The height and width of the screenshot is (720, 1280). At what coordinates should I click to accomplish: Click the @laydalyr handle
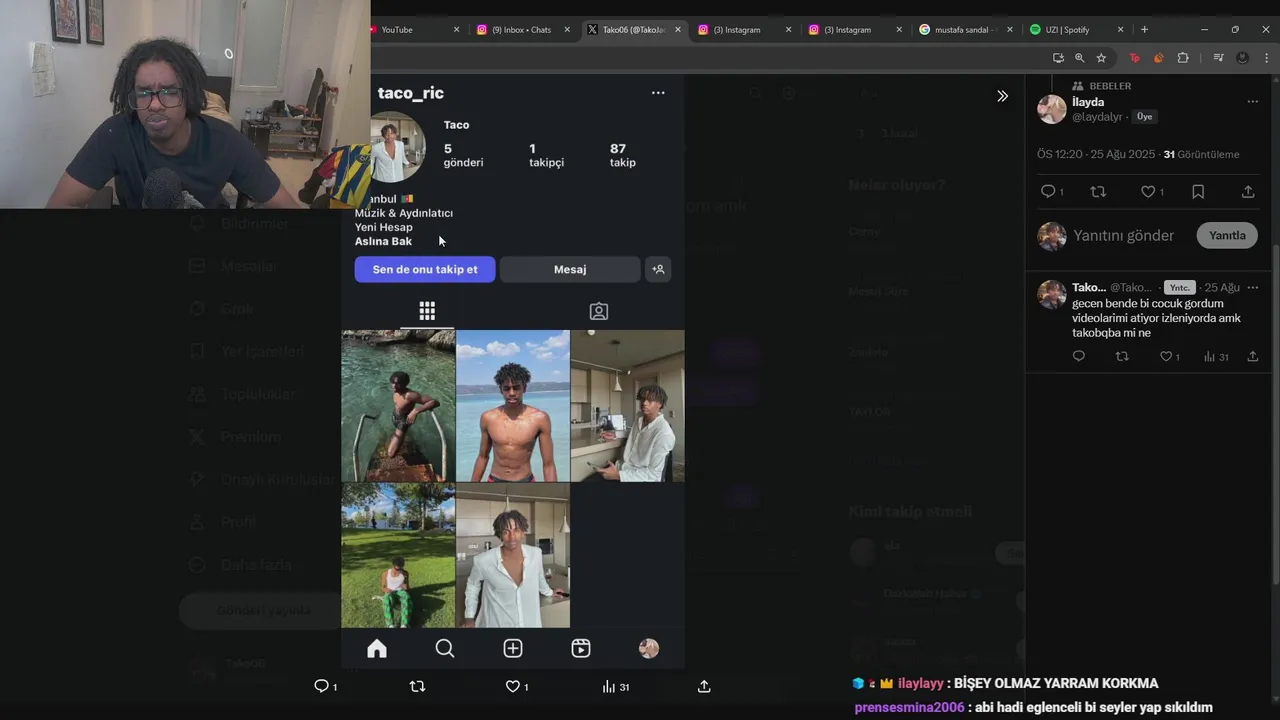click(x=1098, y=117)
